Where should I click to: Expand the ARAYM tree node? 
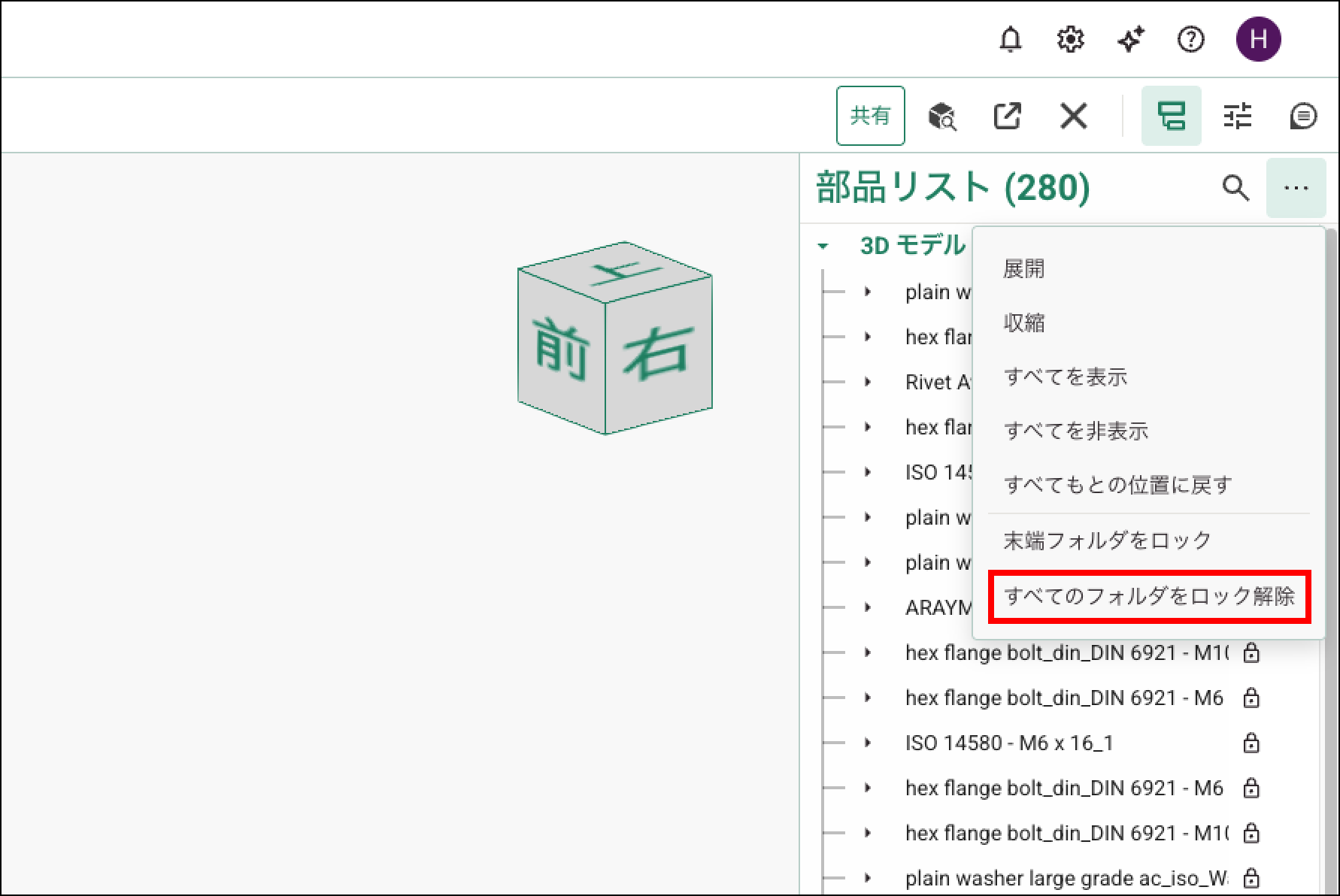[868, 607]
